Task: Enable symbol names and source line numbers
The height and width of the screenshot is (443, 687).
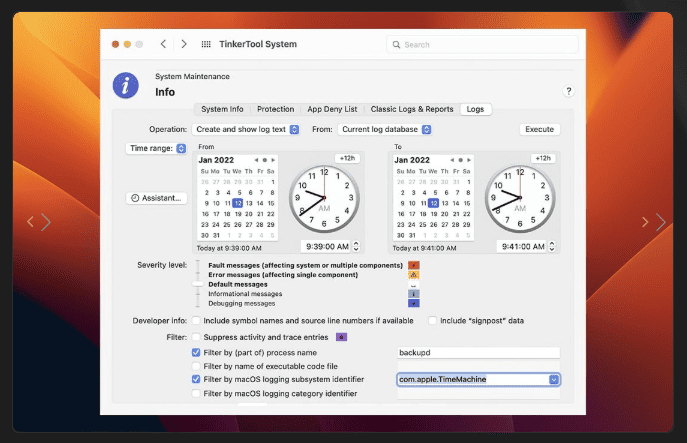Action: pyautogui.click(x=196, y=321)
